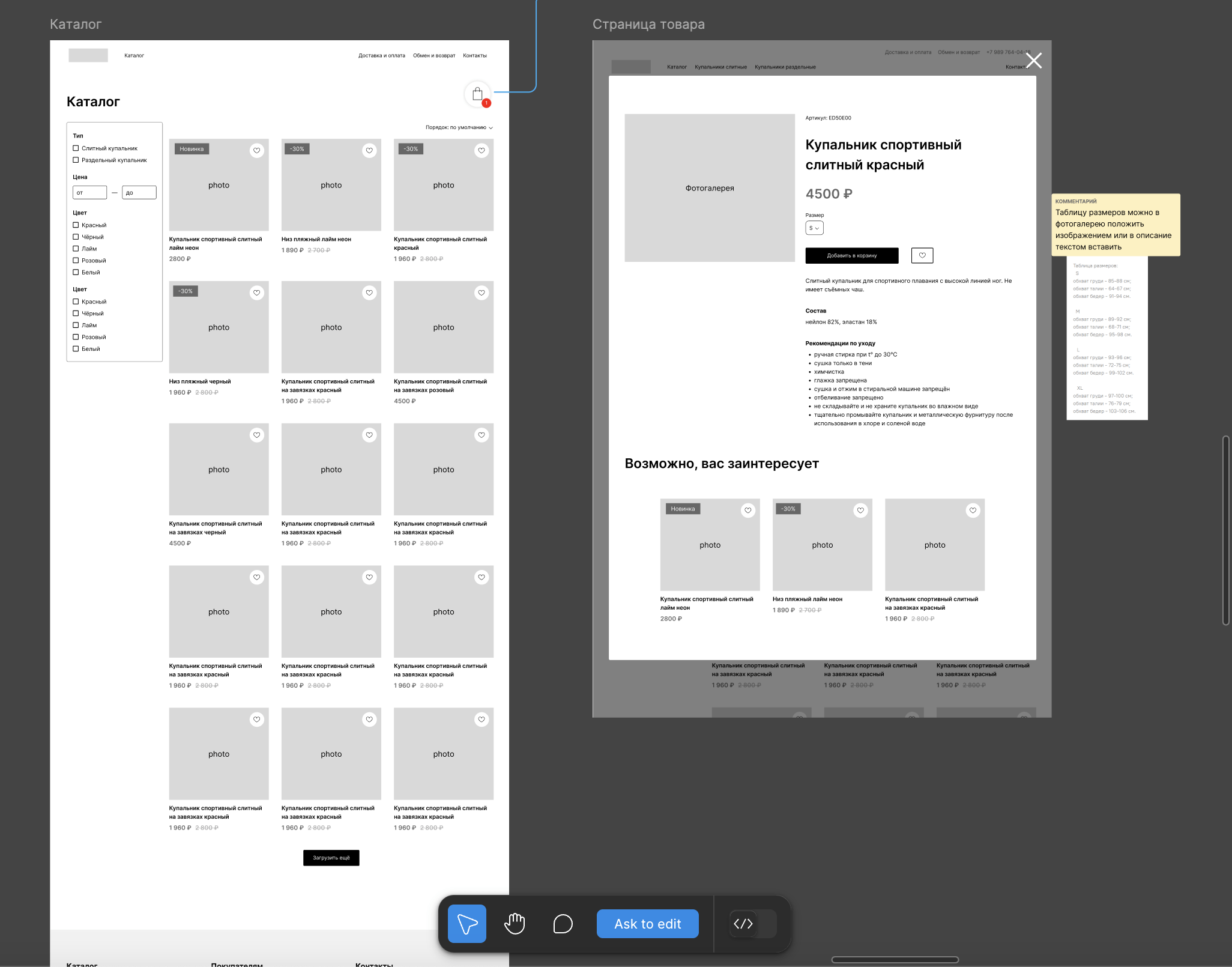Open the size S dropdown
1232x967 pixels.
point(814,228)
